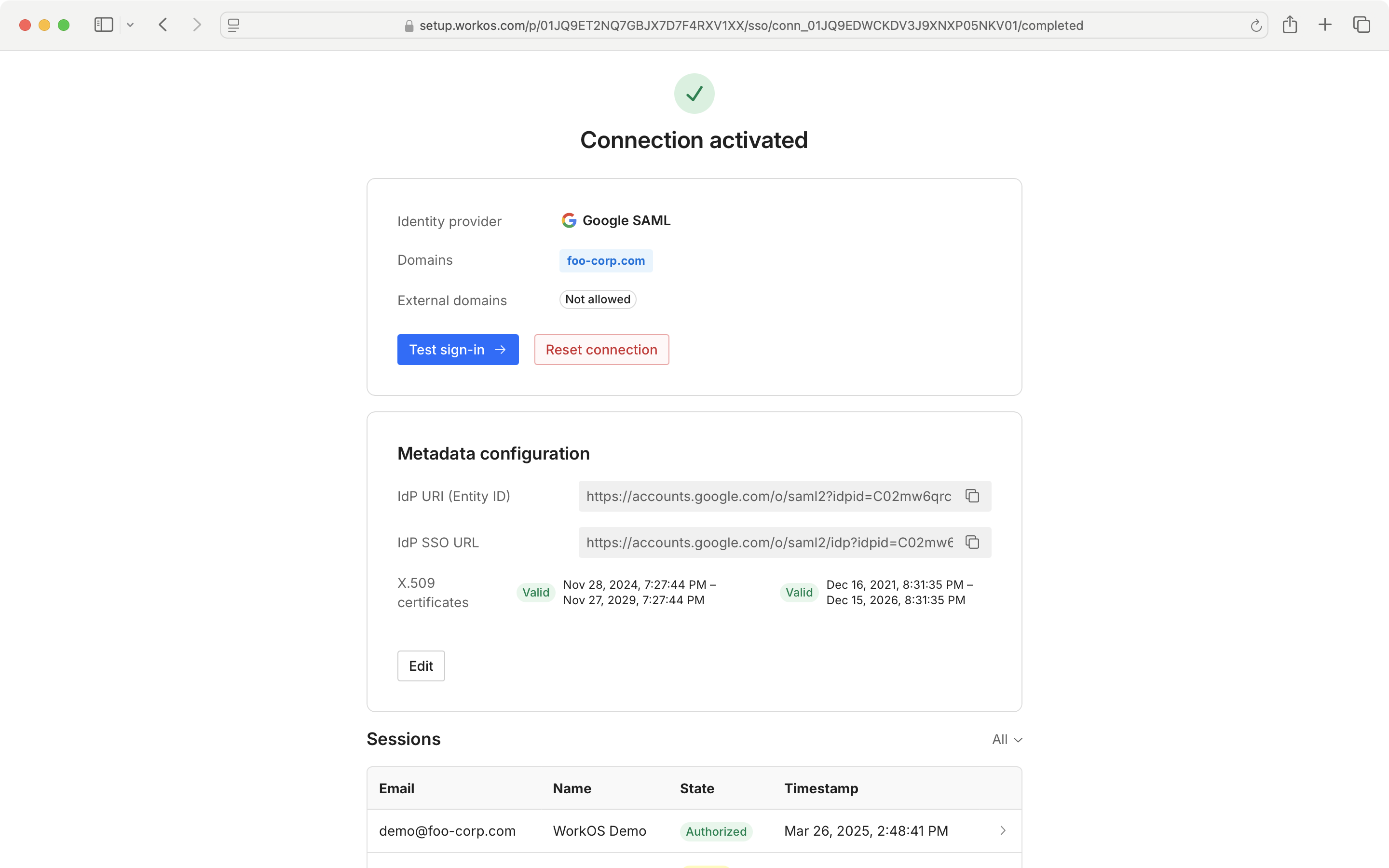Click the page reader icon in address bar
The height and width of the screenshot is (868, 1389).
point(233,25)
